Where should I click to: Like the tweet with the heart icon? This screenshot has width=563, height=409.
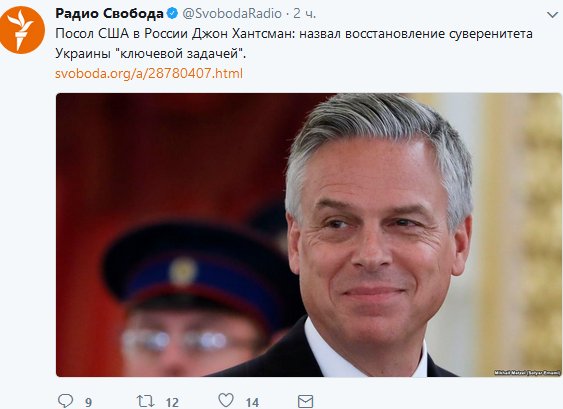pyautogui.click(x=226, y=400)
